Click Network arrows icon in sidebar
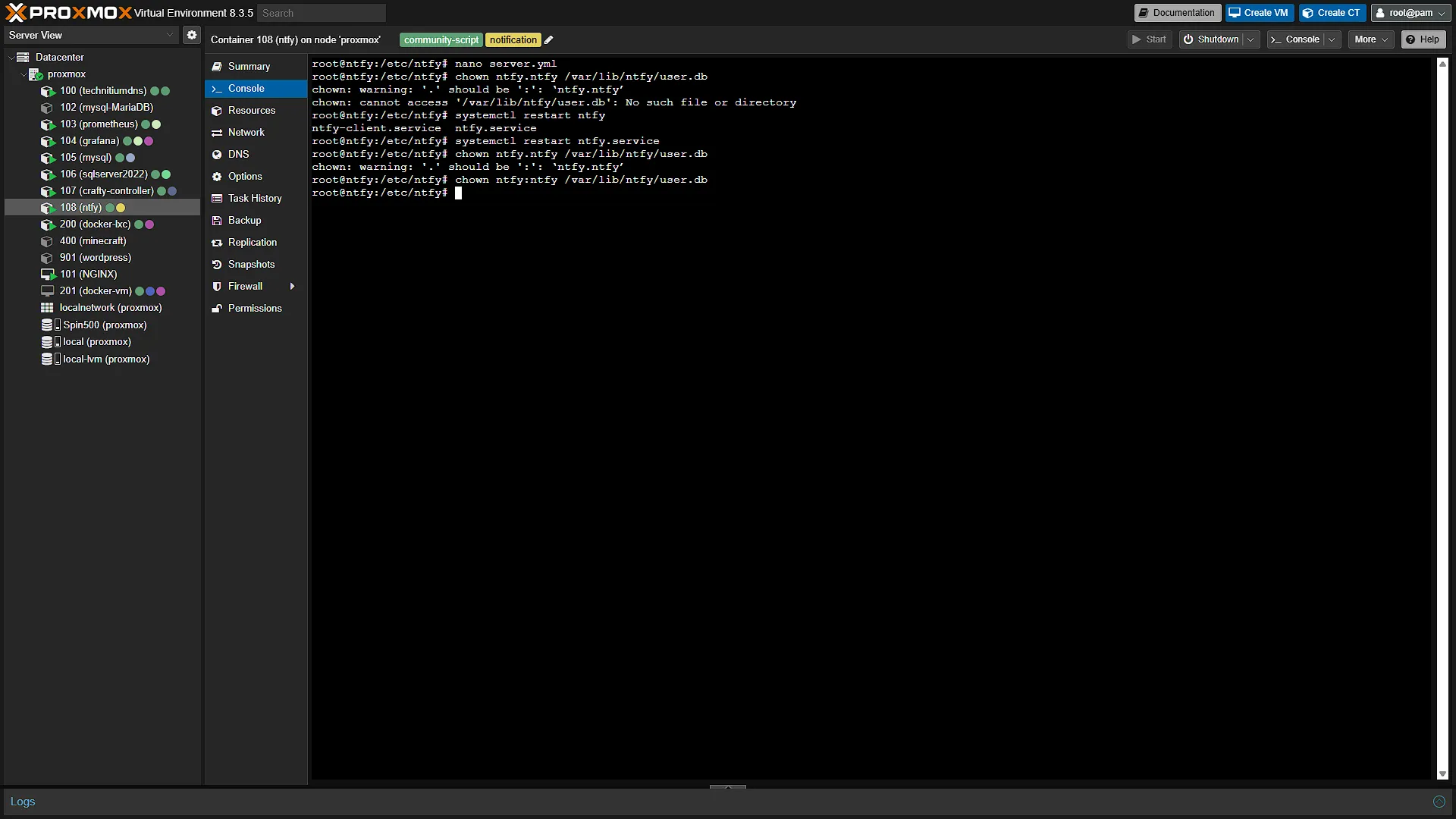1456x819 pixels. click(x=217, y=133)
